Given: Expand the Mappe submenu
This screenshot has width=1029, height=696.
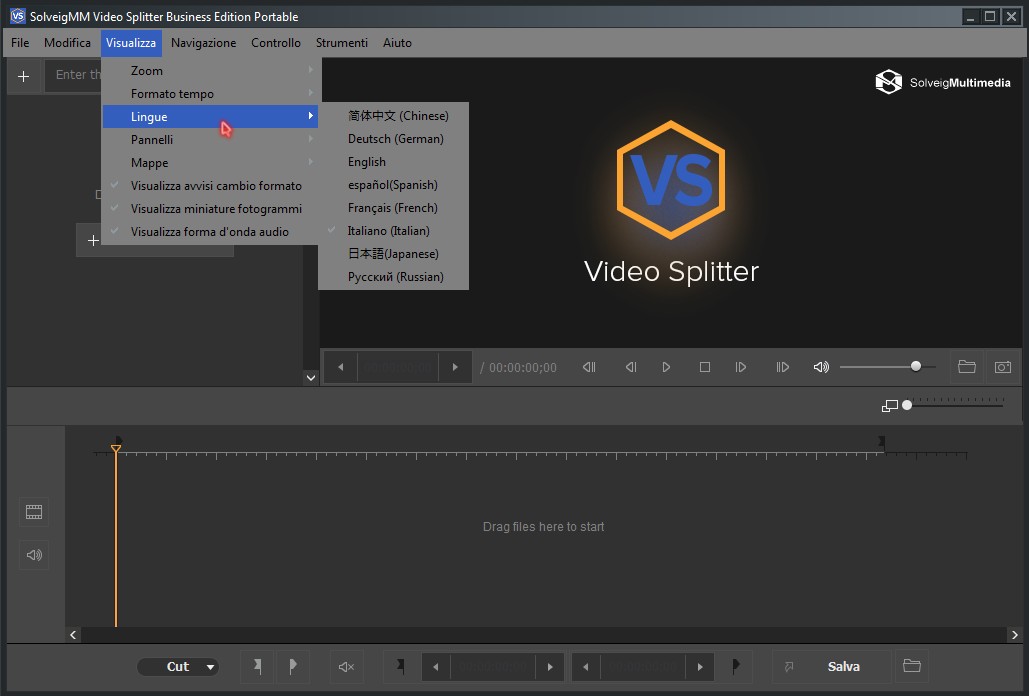Looking at the screenshot, I should (x=210, y=162).
